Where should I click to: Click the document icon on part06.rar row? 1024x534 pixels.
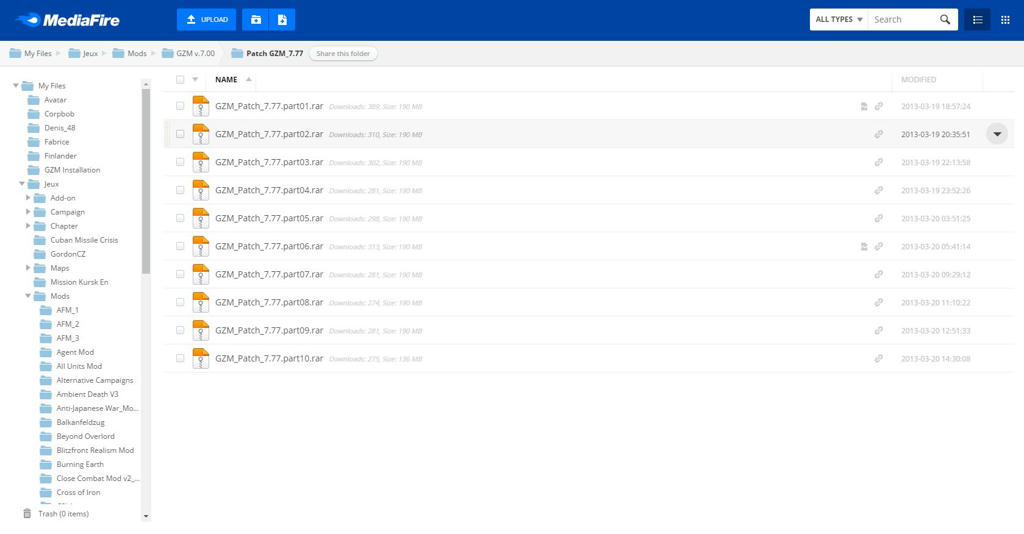pyautogui.click(x=864, y=247)
